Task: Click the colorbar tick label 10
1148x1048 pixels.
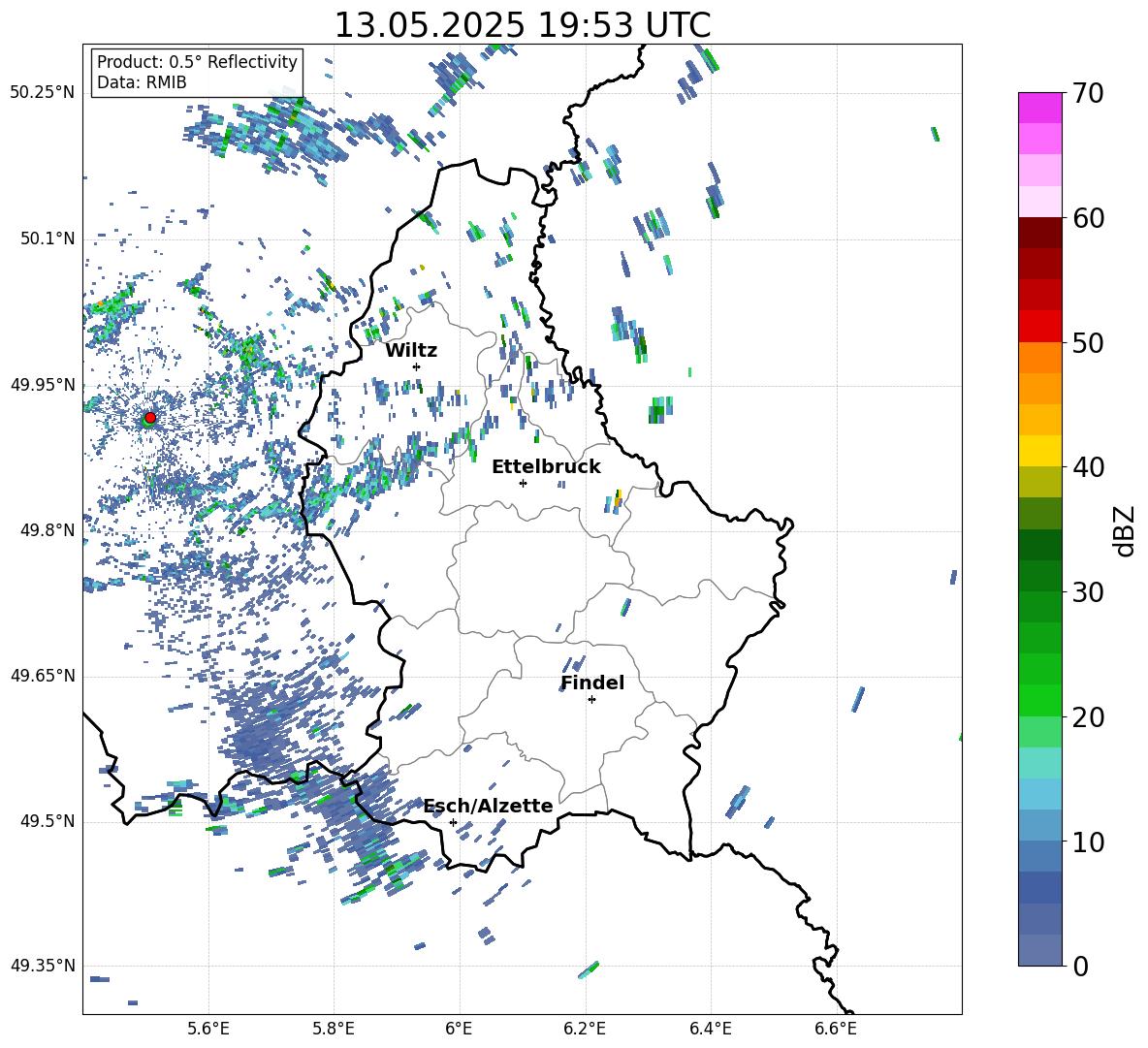Action: coord(1088,842)
